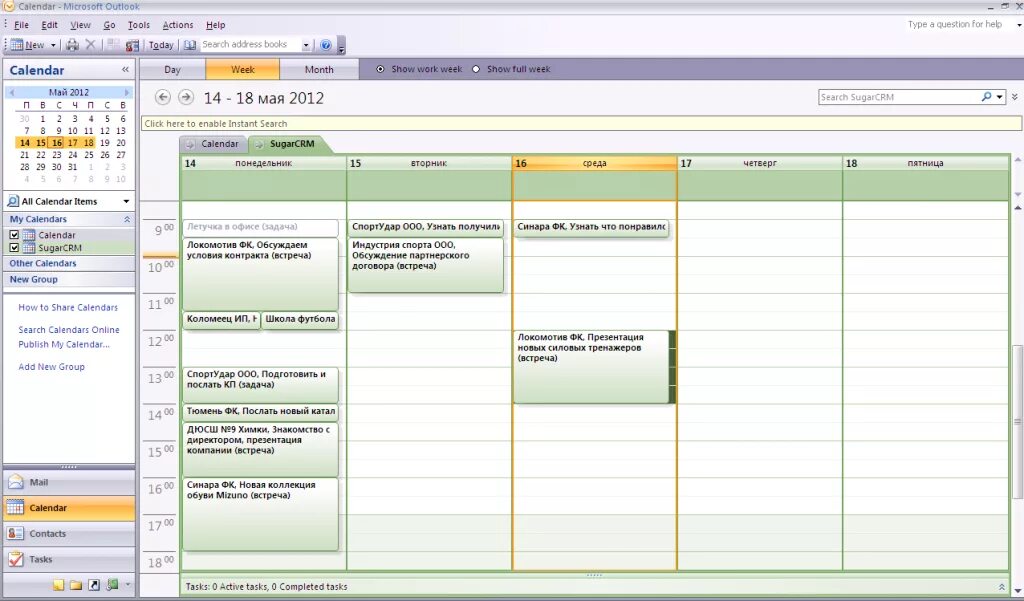Uncheck the Calendar checkbox under My Calendars
1024x601 pixels.
[x=12, y=233]
